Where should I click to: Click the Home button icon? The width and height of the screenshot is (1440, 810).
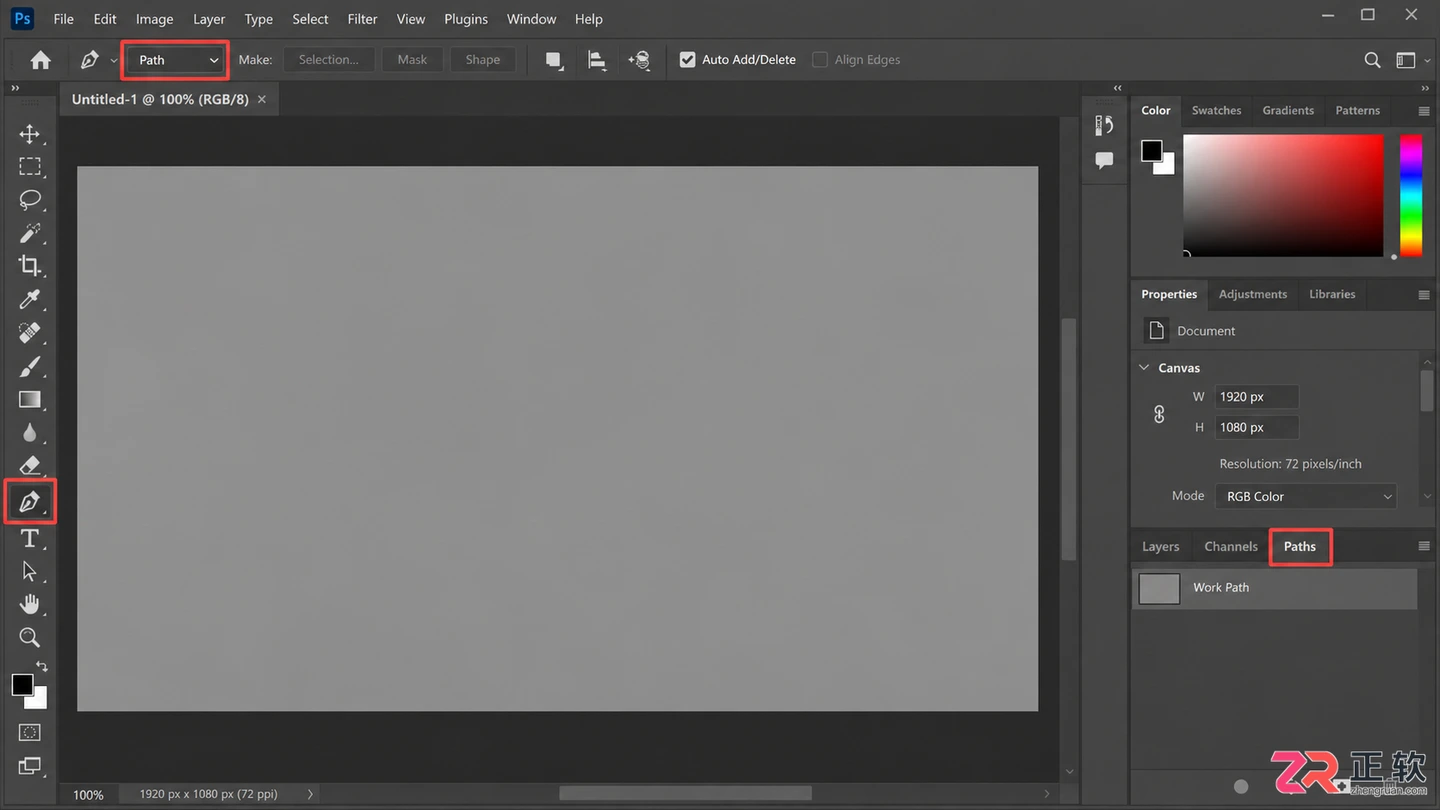(41, 60)
